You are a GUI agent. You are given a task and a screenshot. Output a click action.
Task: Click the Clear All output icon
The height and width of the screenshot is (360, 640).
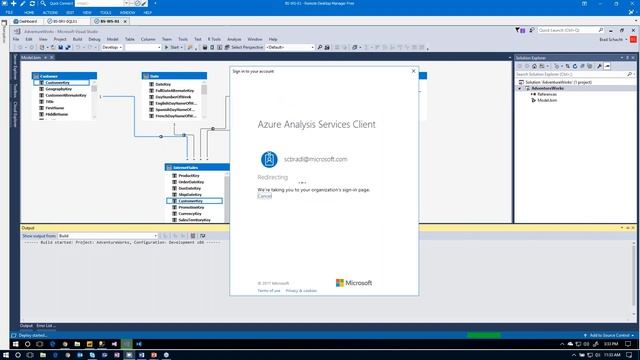(193, 236)
